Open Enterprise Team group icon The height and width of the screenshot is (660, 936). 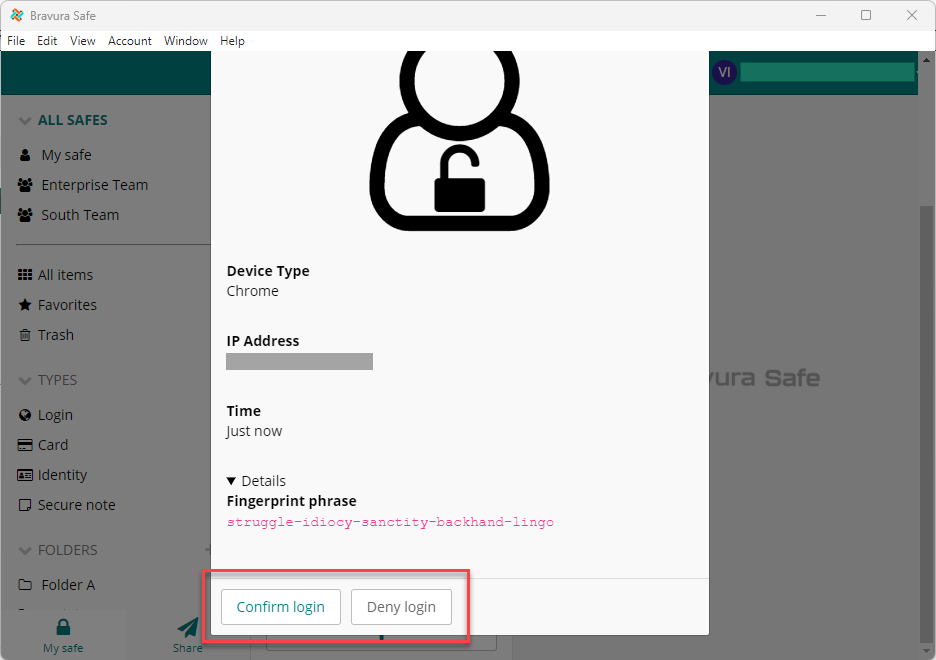tap(26, 185)
